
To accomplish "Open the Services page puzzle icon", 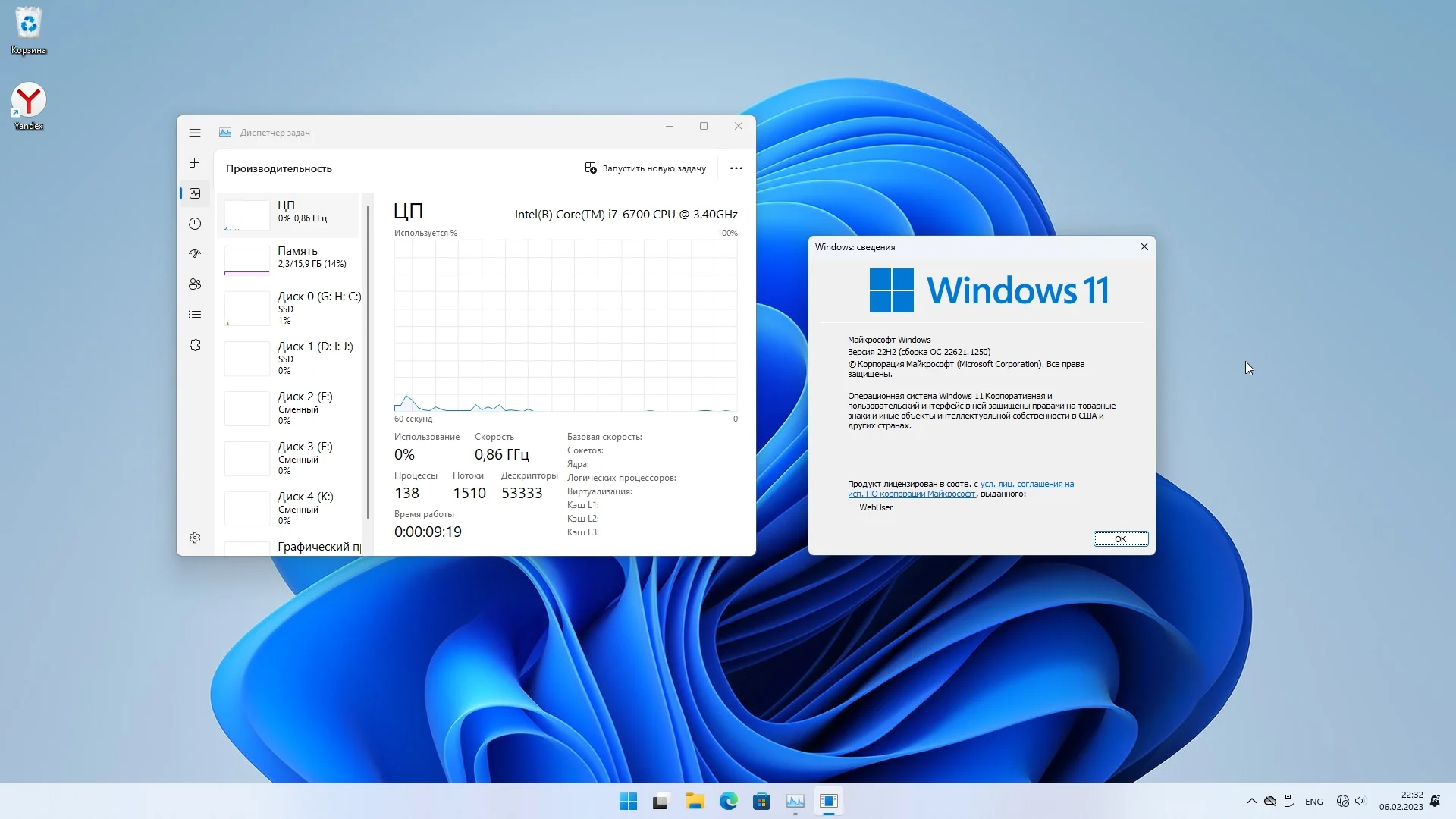I will [195, 345].
